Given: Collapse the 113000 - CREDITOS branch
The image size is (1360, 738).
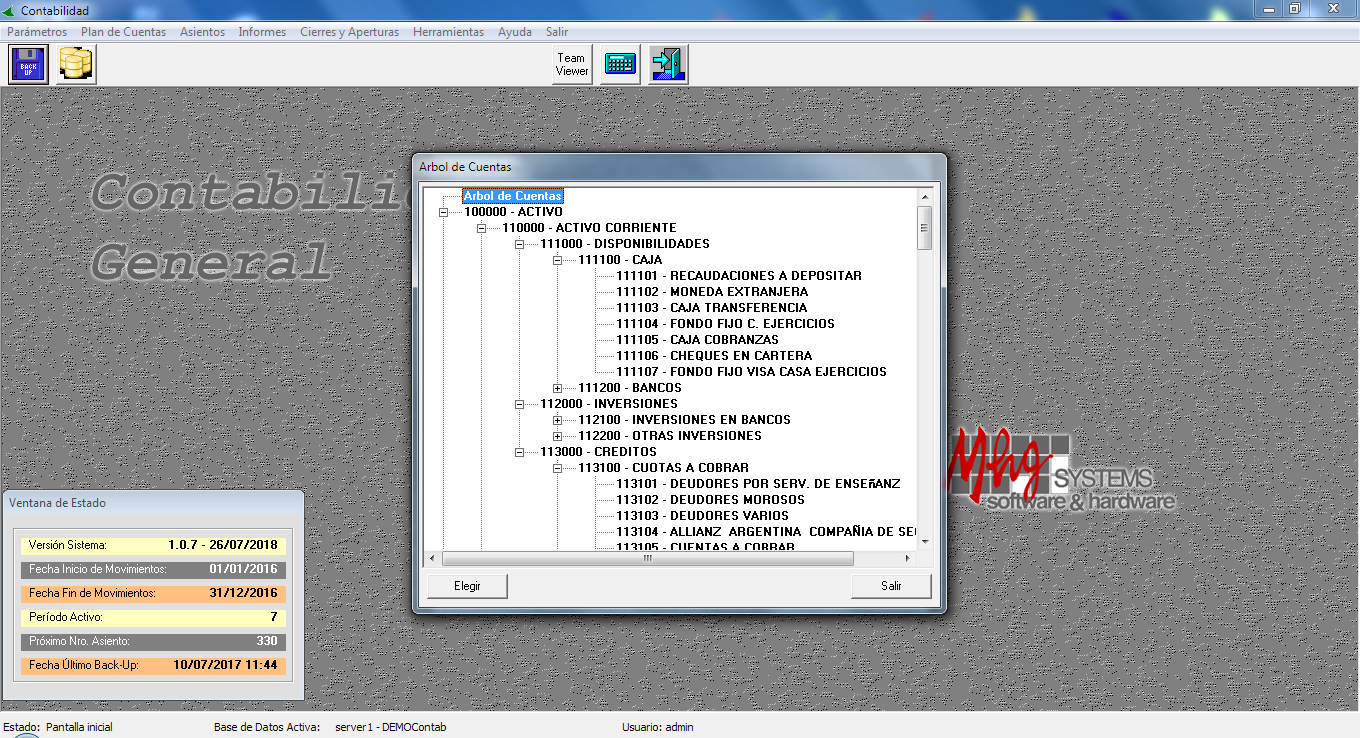Looking at the screenshot, I should (x=520, y=452).
